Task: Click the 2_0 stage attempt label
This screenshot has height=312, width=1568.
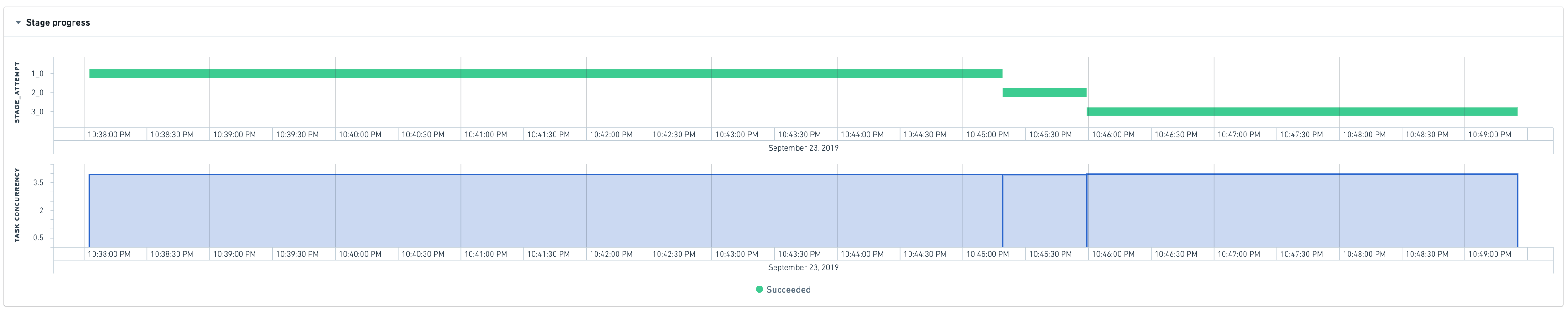Action: tap(38, 93)
